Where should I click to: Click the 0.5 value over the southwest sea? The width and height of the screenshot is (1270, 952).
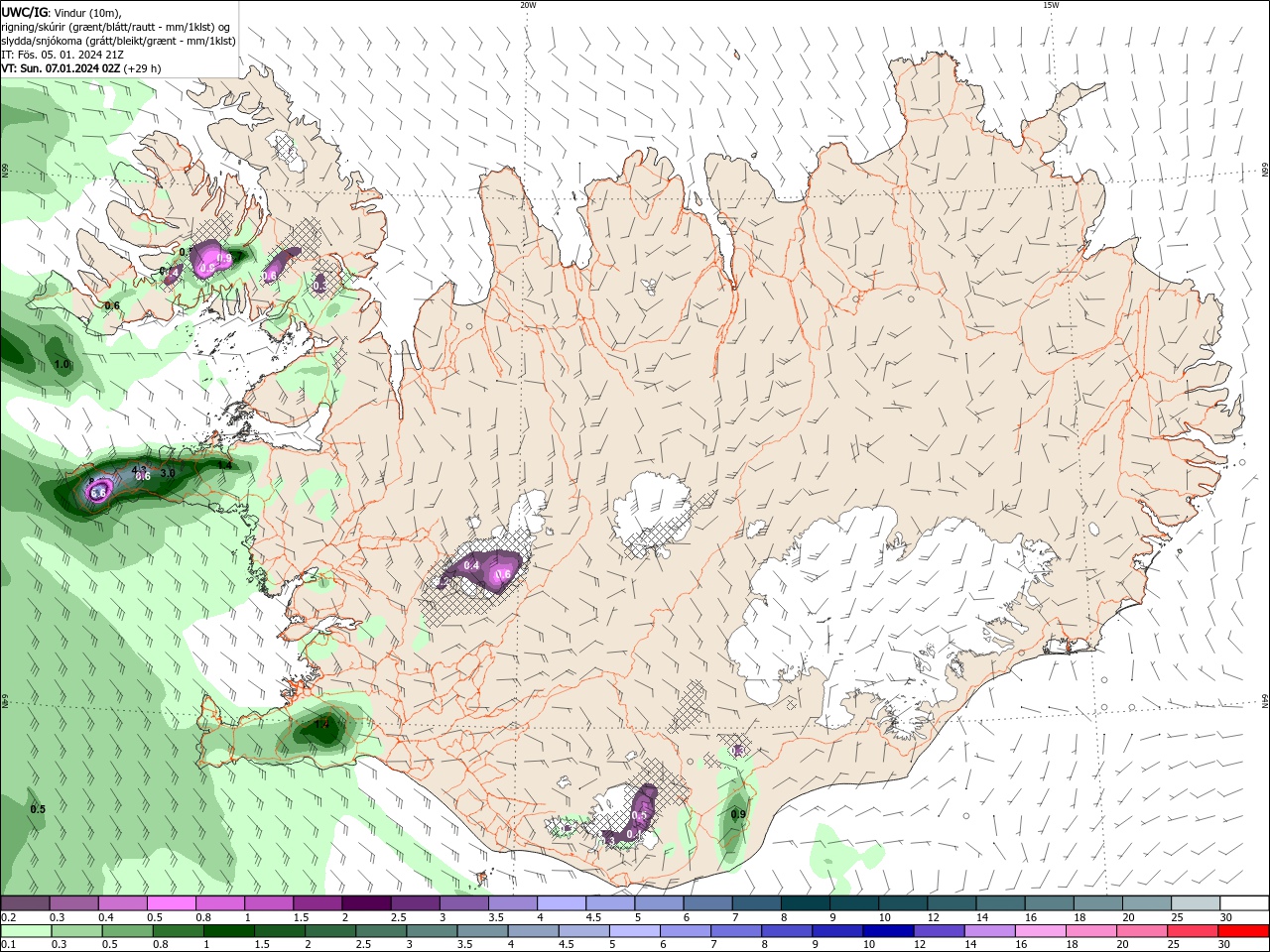(x=38, y=809)
